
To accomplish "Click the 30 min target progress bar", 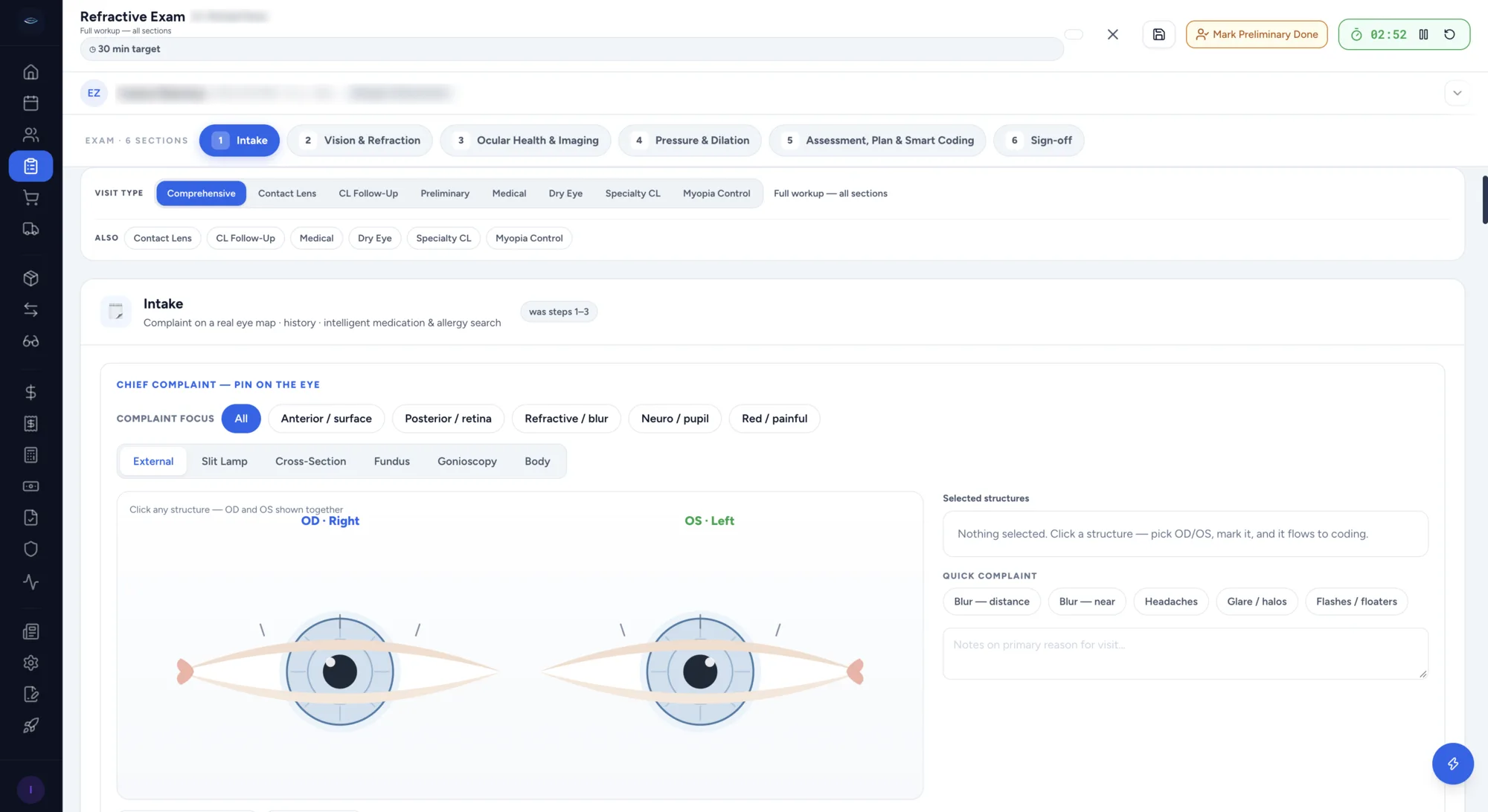I will (572, 49).
